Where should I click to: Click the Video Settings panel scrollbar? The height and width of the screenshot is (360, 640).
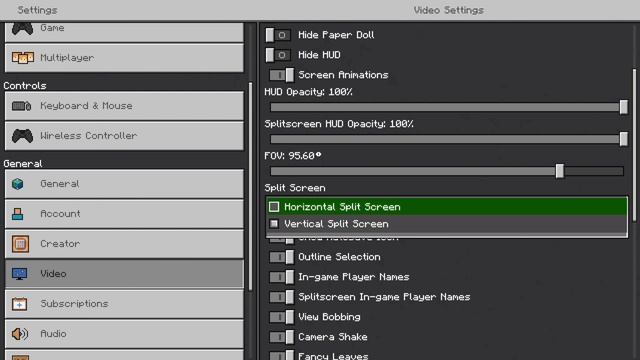634,145
